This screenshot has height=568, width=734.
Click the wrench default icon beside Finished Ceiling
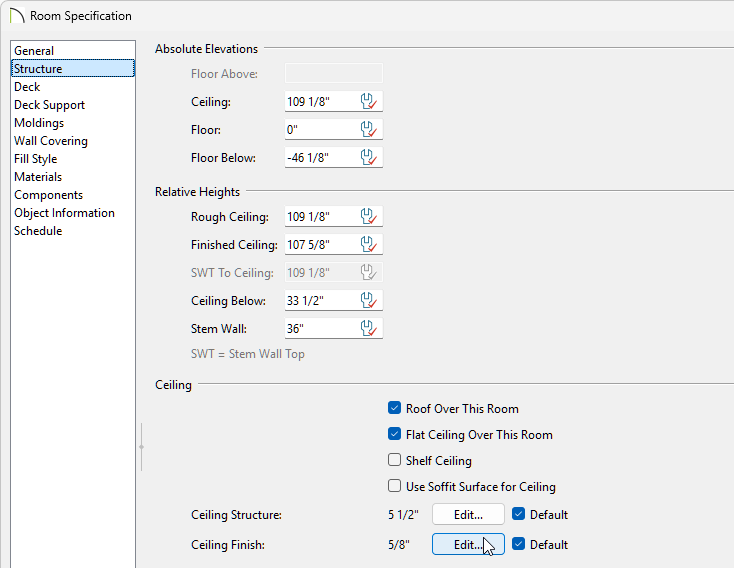(369, 244)
